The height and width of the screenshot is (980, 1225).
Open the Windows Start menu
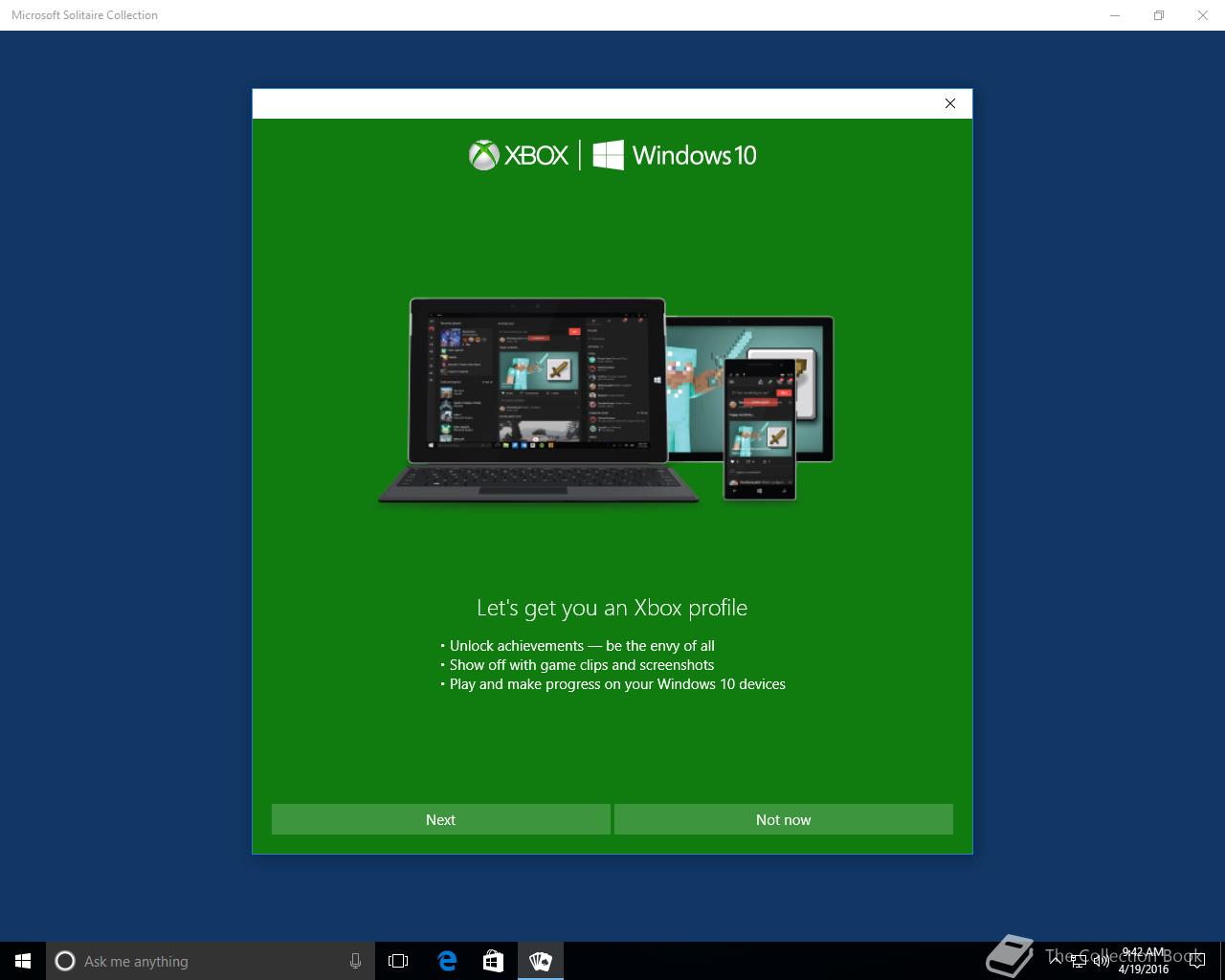coord(23,961)
